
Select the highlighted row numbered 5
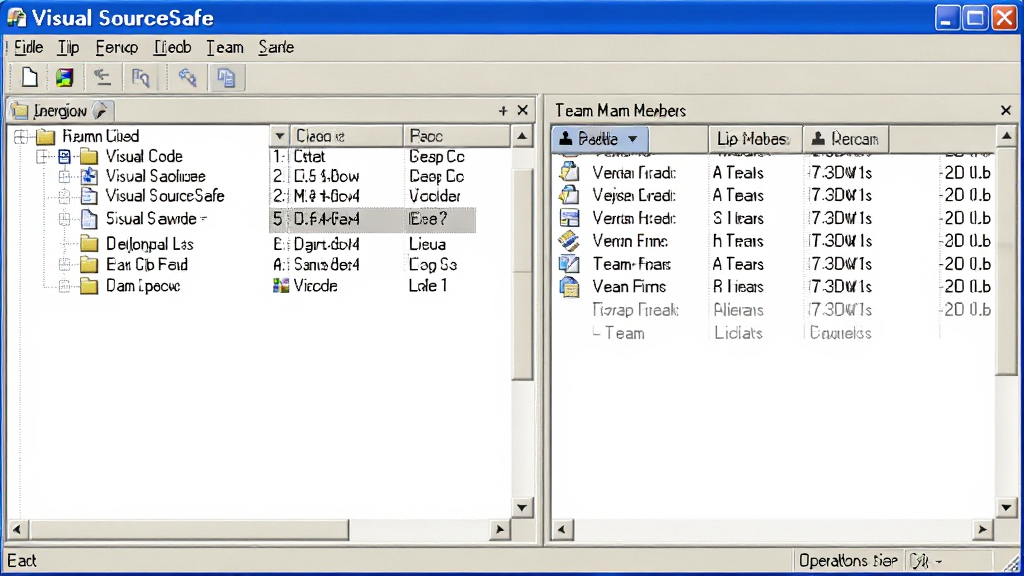(x=372, y=219)
